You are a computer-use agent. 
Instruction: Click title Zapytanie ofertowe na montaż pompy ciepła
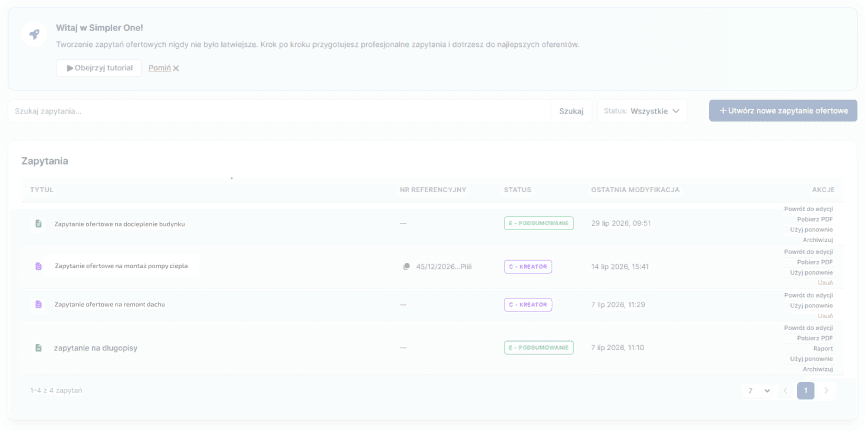[x=121, y=265]
